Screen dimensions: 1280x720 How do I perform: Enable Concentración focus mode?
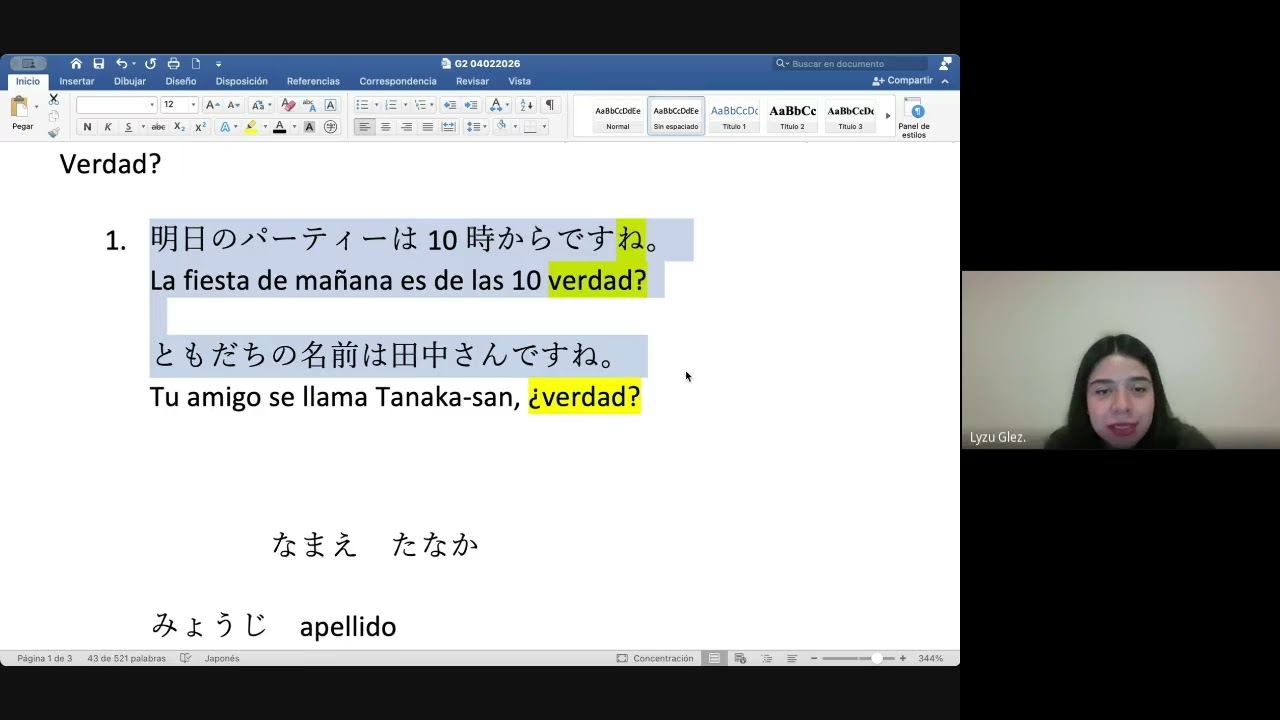click(x=655, y=658)
